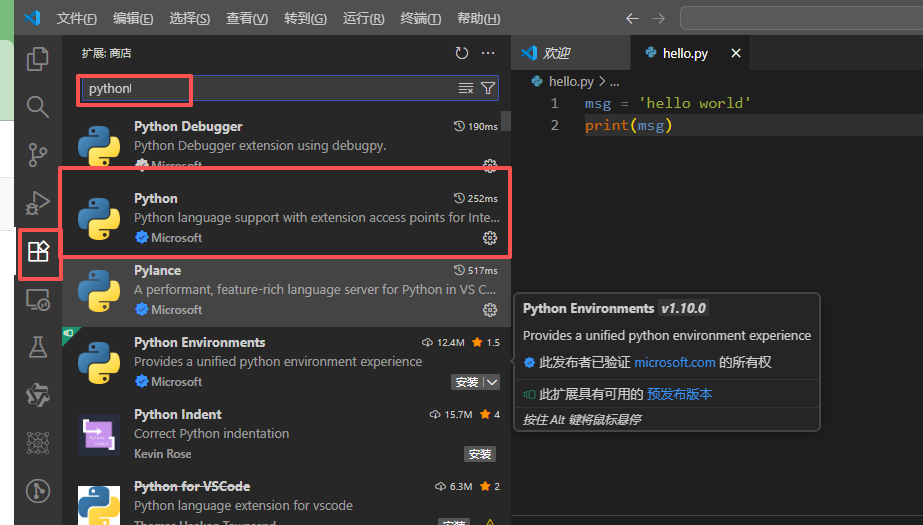Click the VS Code logo in title bar
Viewport: 923px width, 525px height.
point(32,18)
